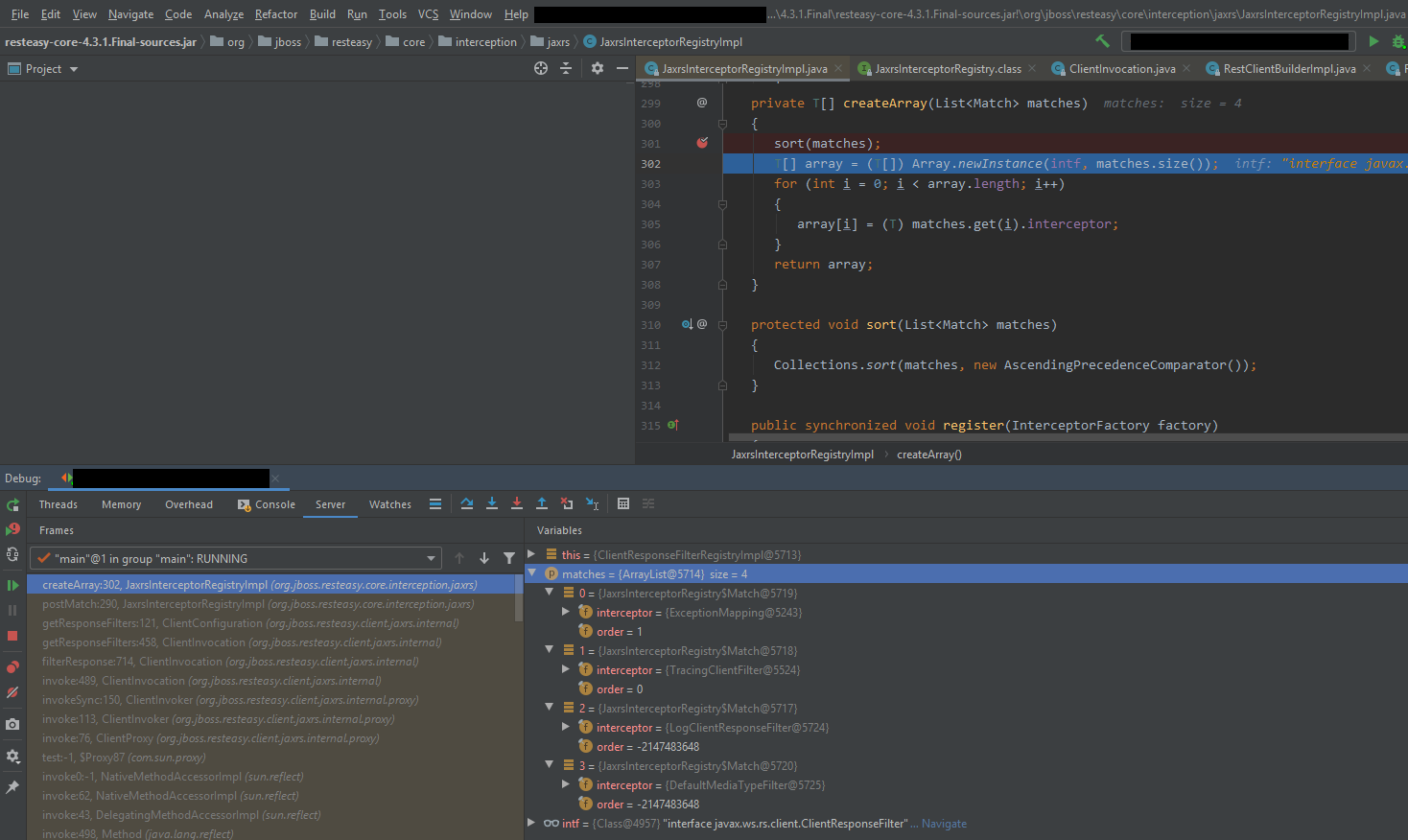The image size is (1408, 840).
Task: Stop the debug session with red square
Action: coord(12,636)
